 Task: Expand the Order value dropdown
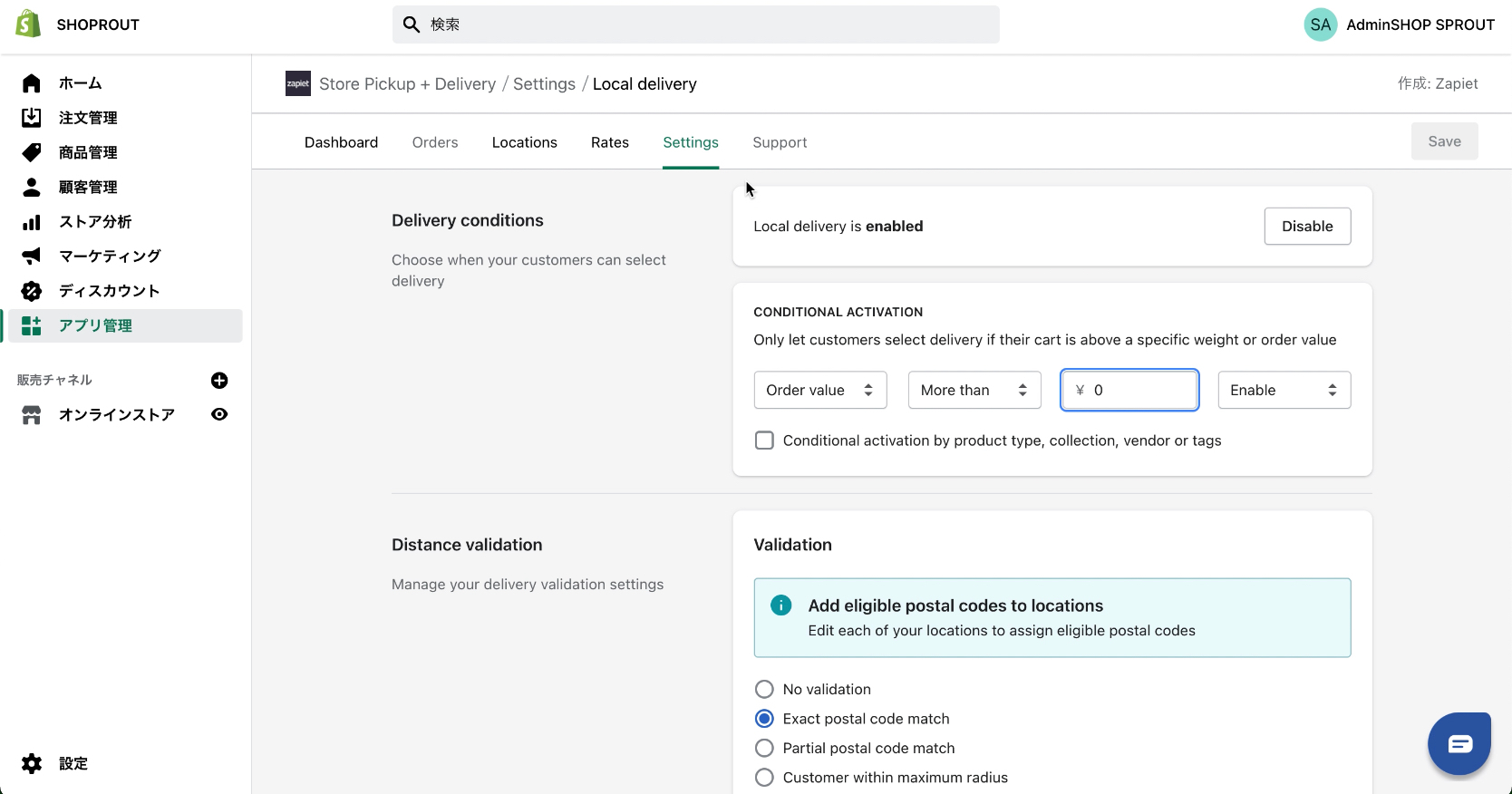coord(819,391)
